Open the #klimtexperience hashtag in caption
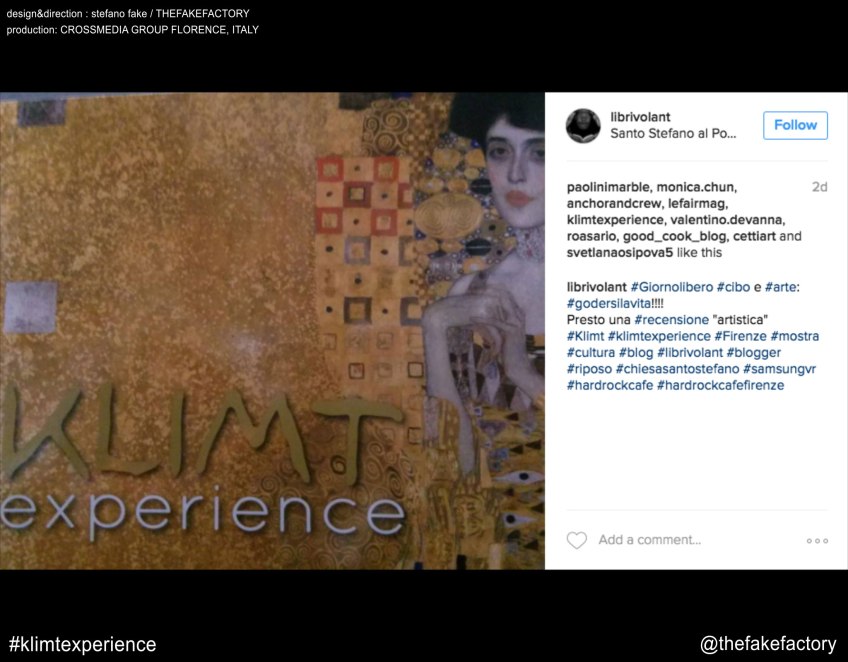 tap(659, 336)
